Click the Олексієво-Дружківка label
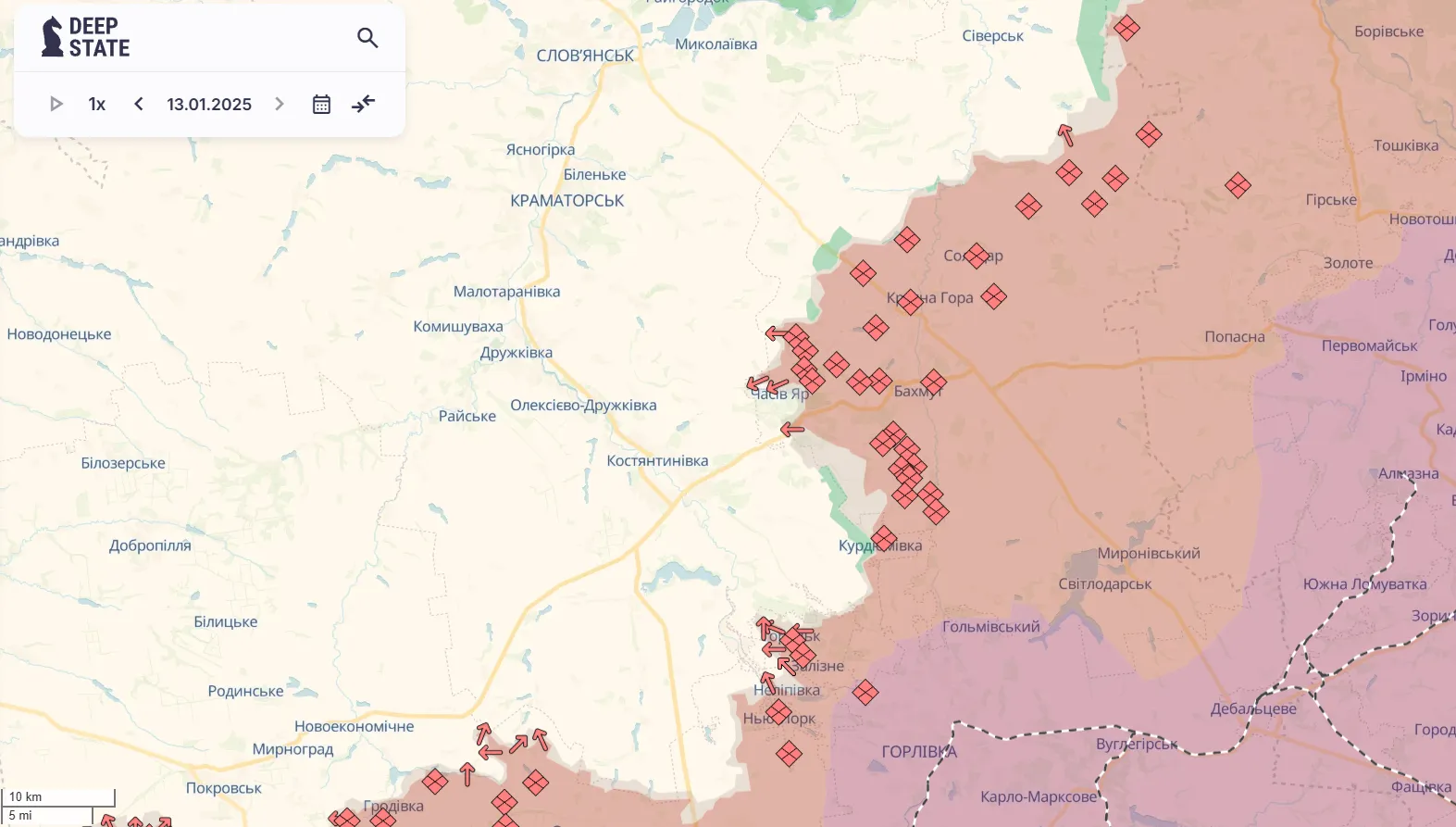This screenshot has width=1456, height=827. point(583,405)
